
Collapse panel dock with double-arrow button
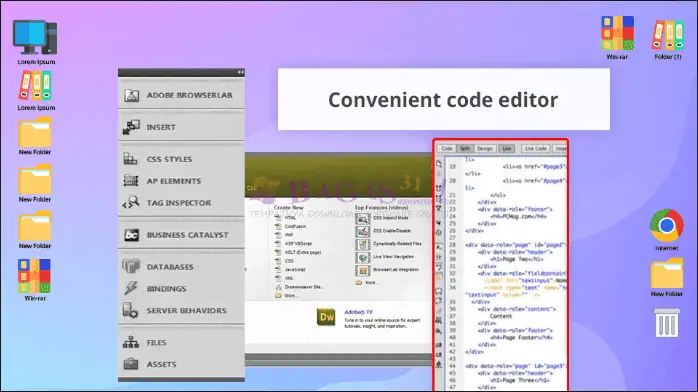240,72
